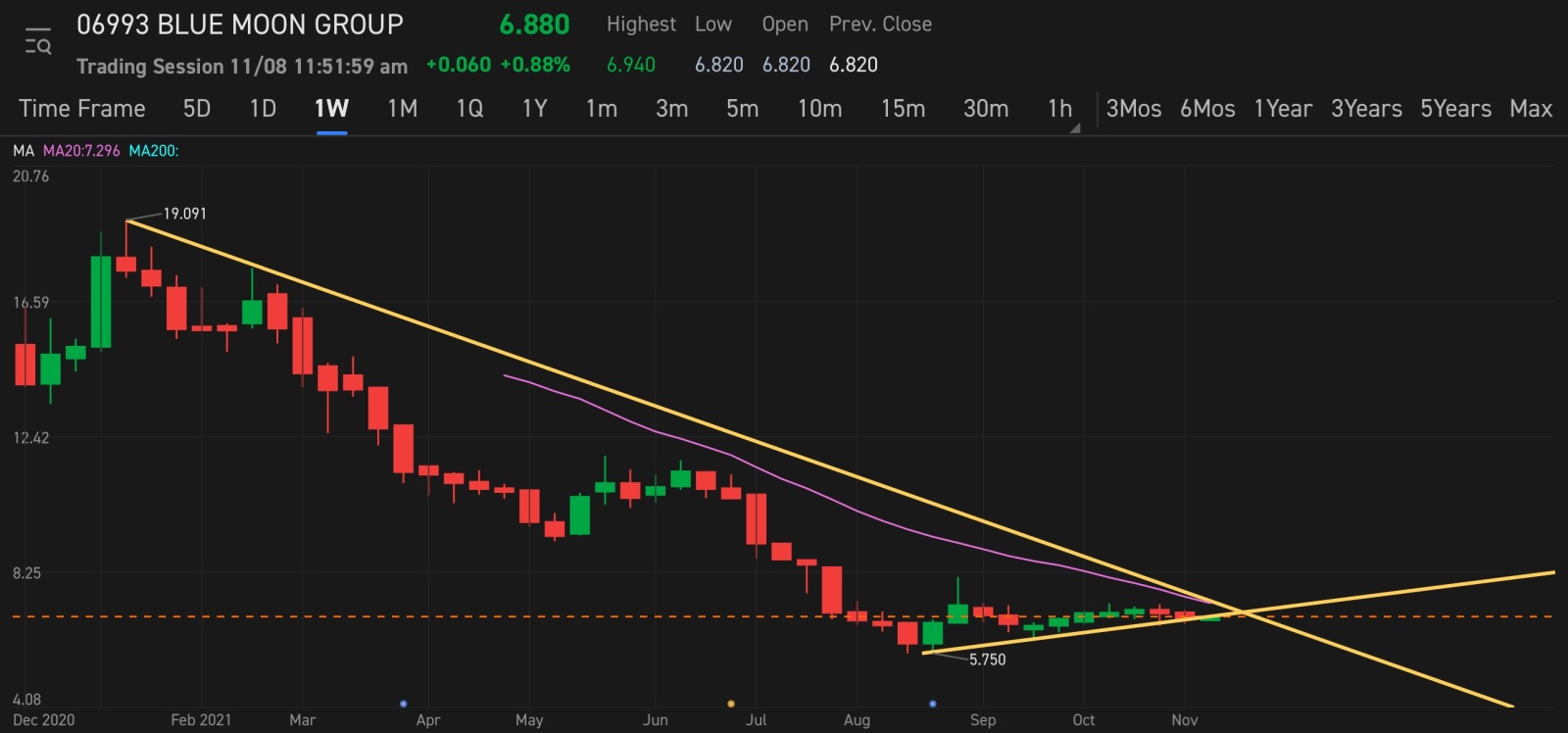Switch to 30m minute chart
This screenshot has height=733, width=1568.
point(986,109)
